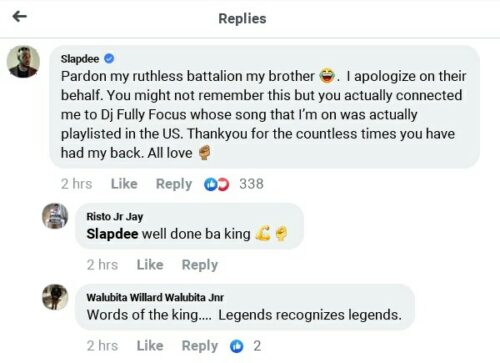Click the 2 hrs timestamp under Walubita's reply

[102, 346]
